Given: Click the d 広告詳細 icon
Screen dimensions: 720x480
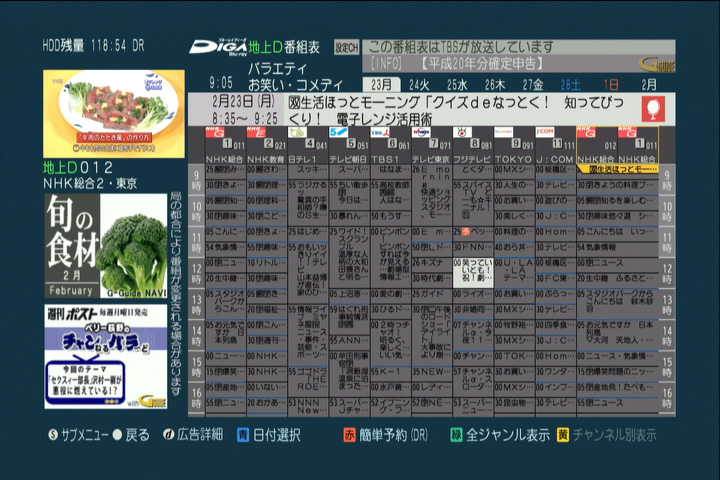Looking at the screenshot, I should [x=169, y=435].
